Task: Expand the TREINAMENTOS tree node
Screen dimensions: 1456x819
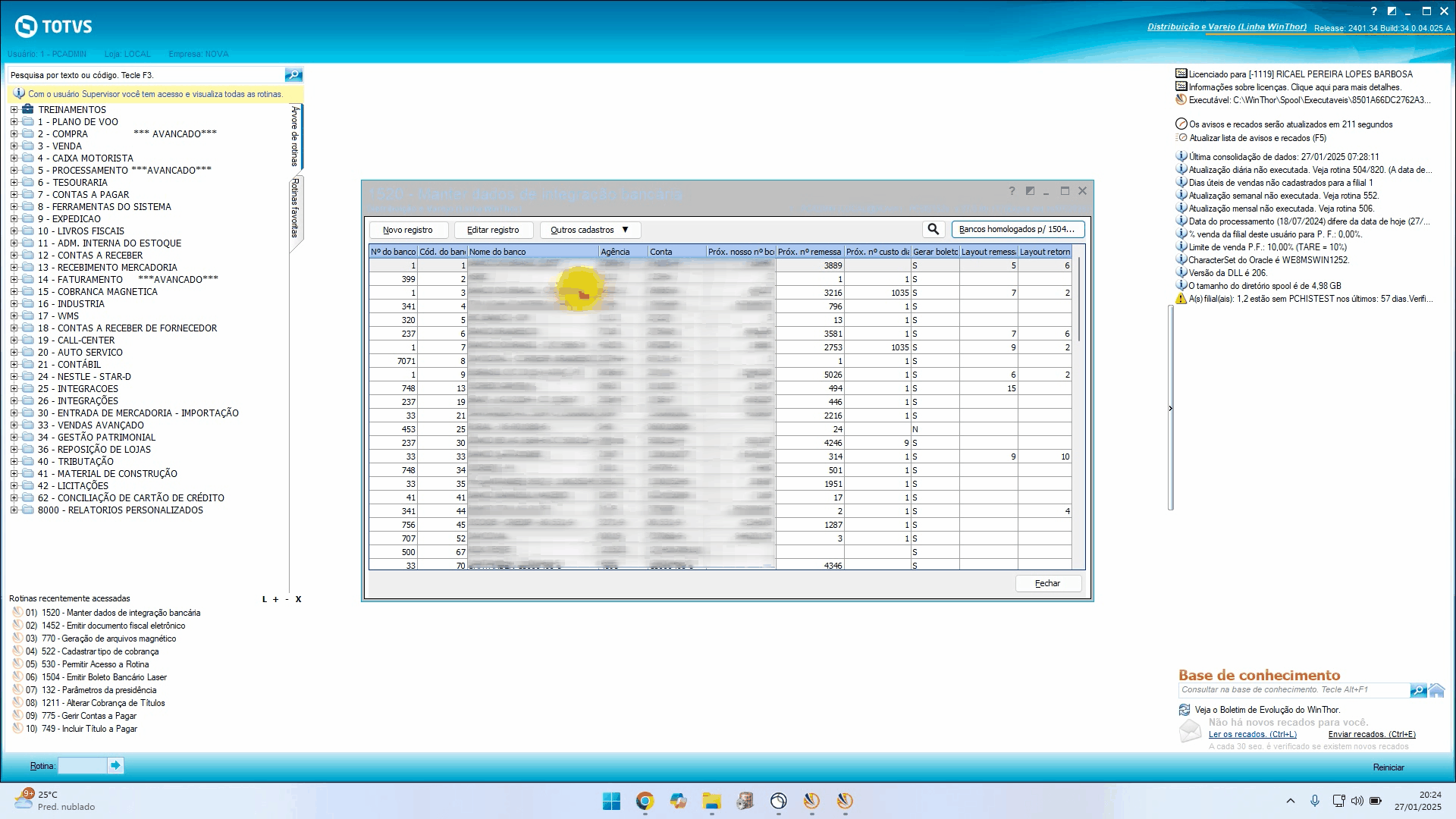Action: tap(14, 110)
